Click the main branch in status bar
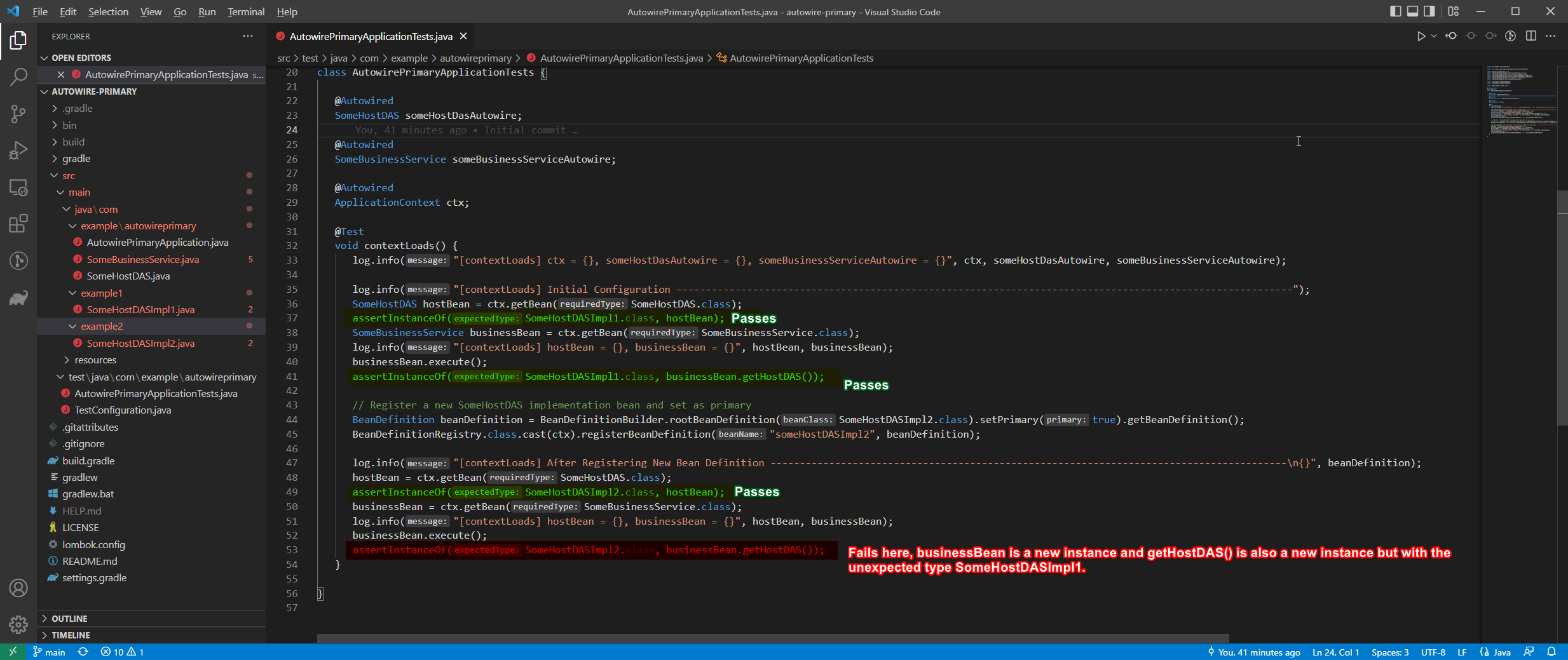 (x=50, y=652)
